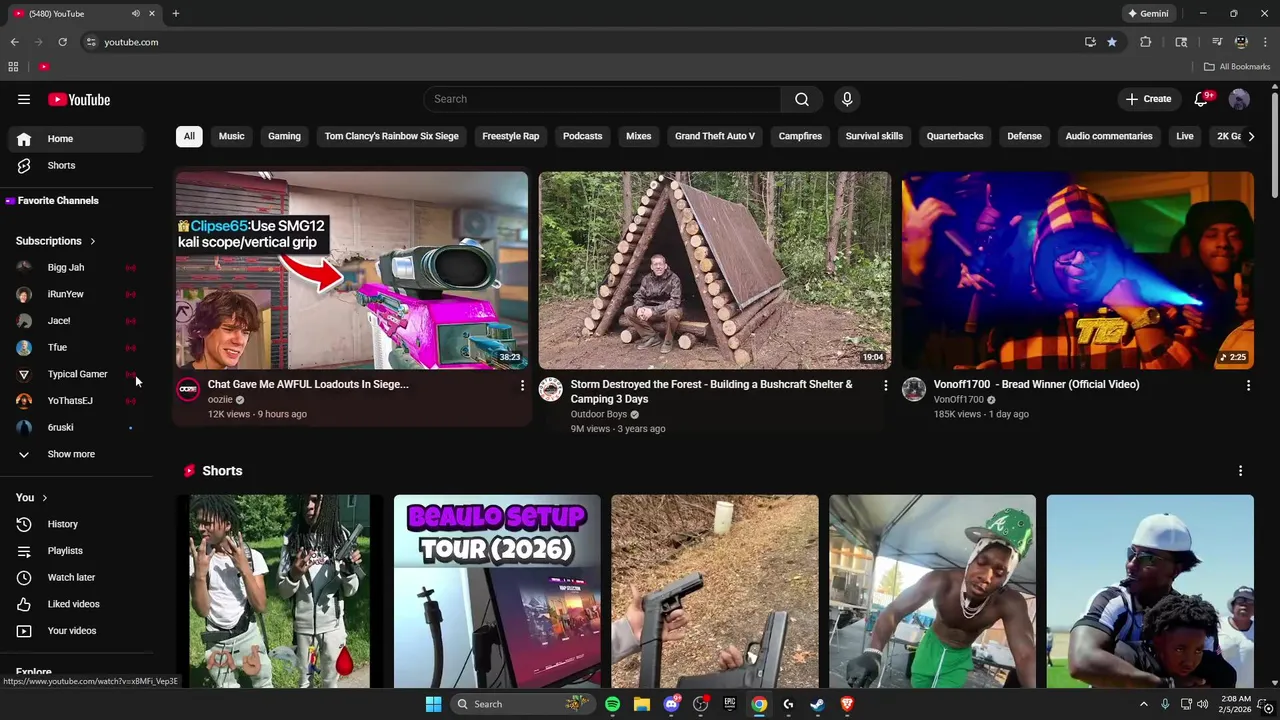
Task: Select the Freestyle Rap chip
Action: [x=510, y=136]
